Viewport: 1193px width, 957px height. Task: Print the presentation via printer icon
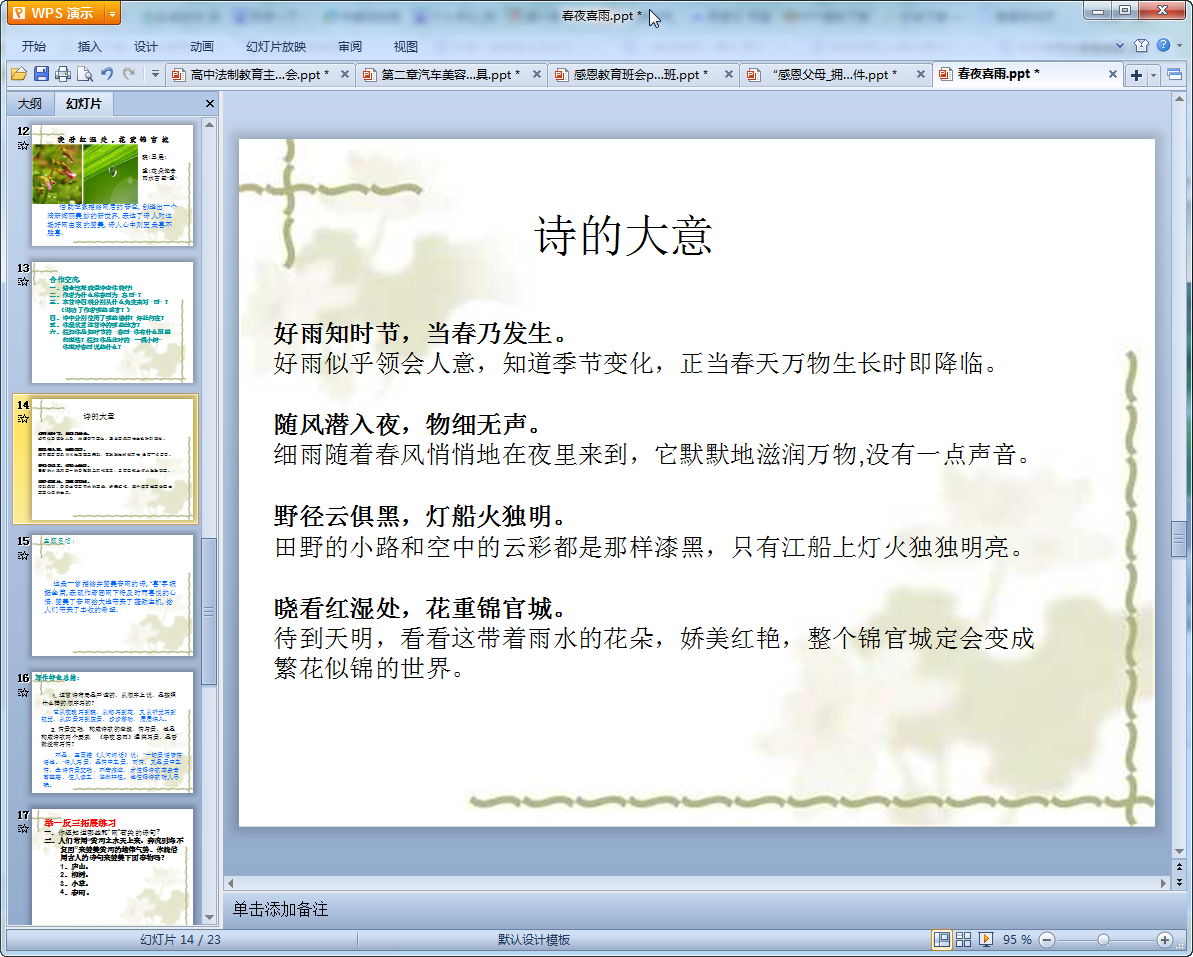[63, 74]
